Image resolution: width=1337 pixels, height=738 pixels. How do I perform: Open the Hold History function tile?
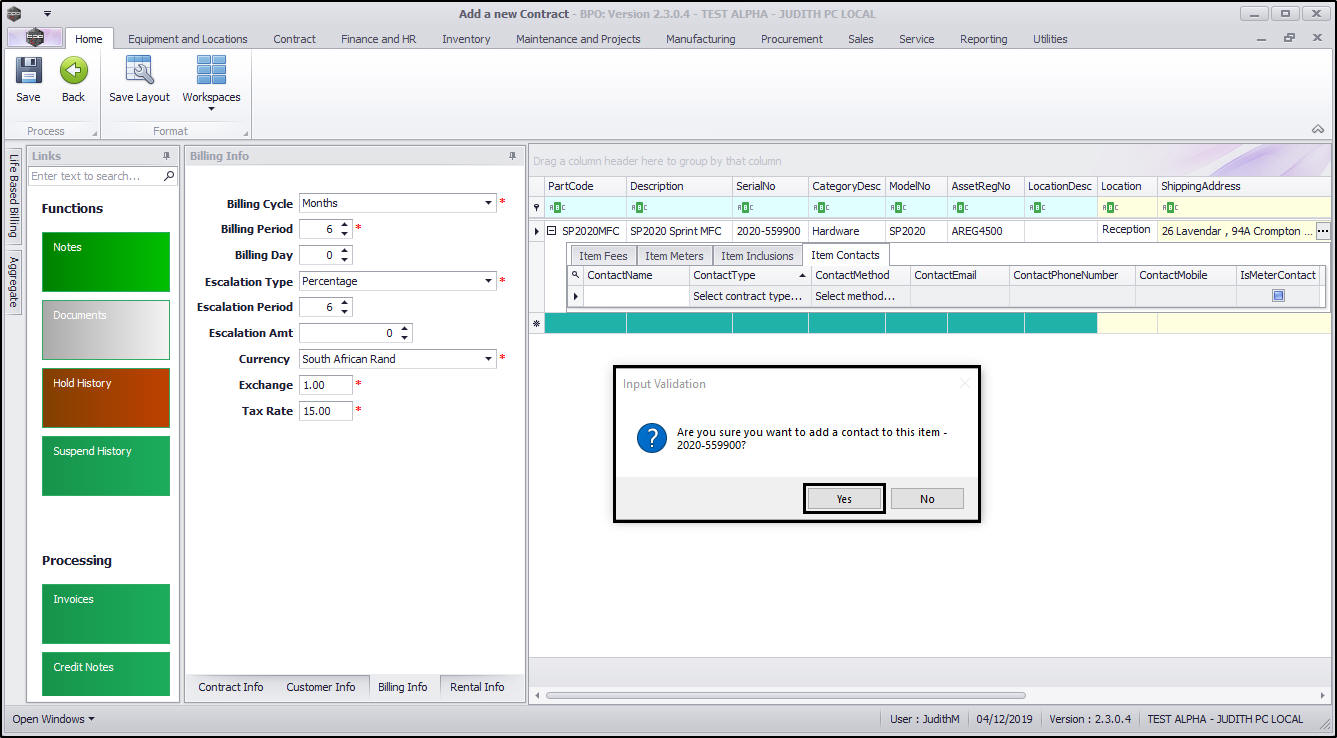[x=106, y=397]
